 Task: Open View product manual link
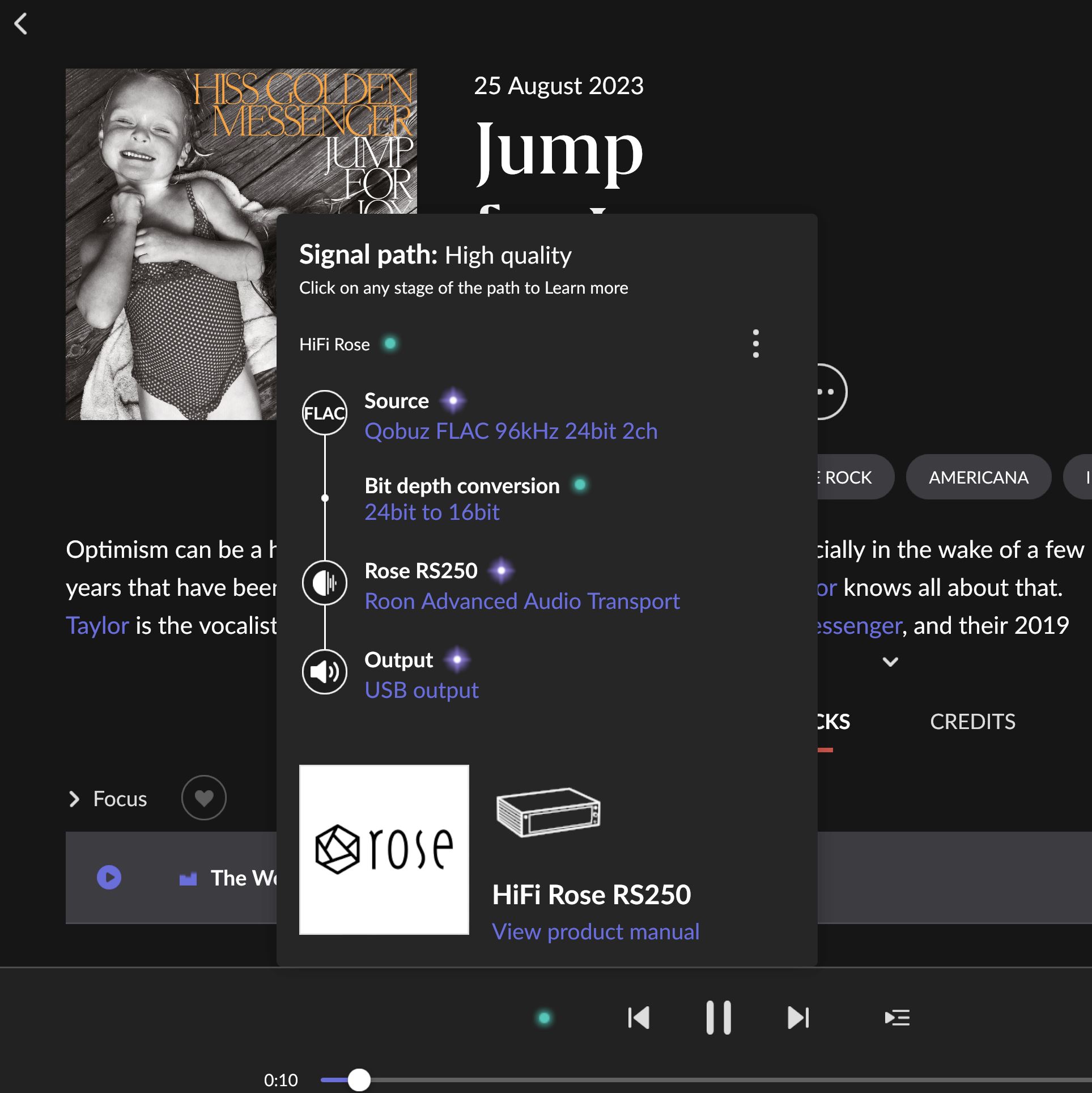click(x=596, y=931)
